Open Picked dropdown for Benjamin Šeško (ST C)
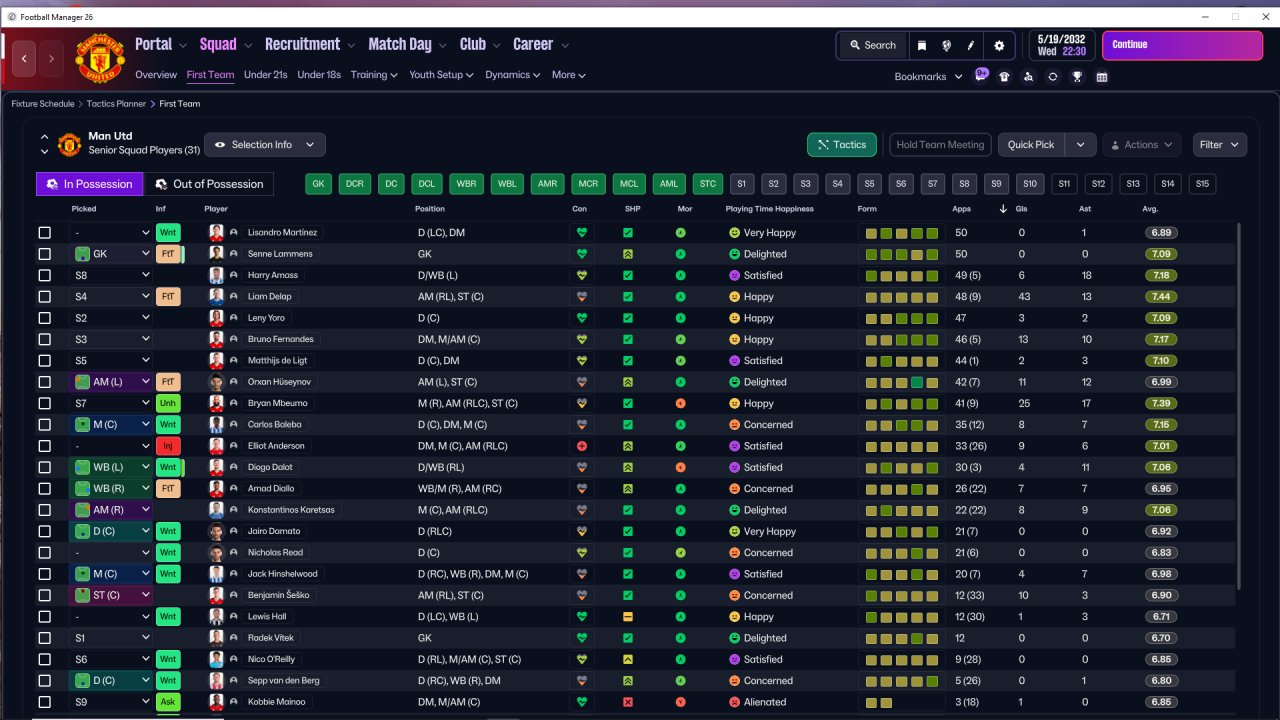 coord(110,595)
